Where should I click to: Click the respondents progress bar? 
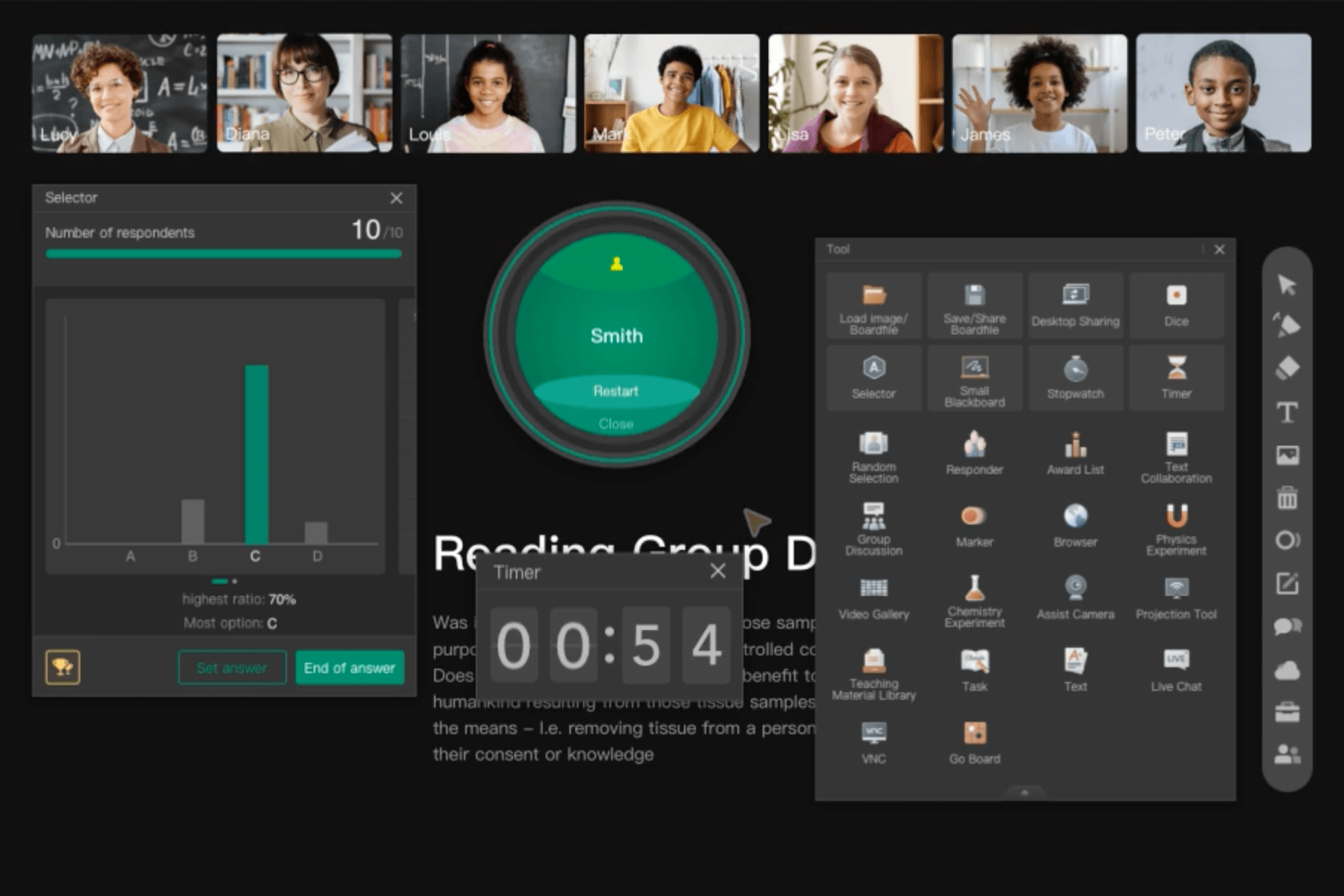tap(223, 254)
